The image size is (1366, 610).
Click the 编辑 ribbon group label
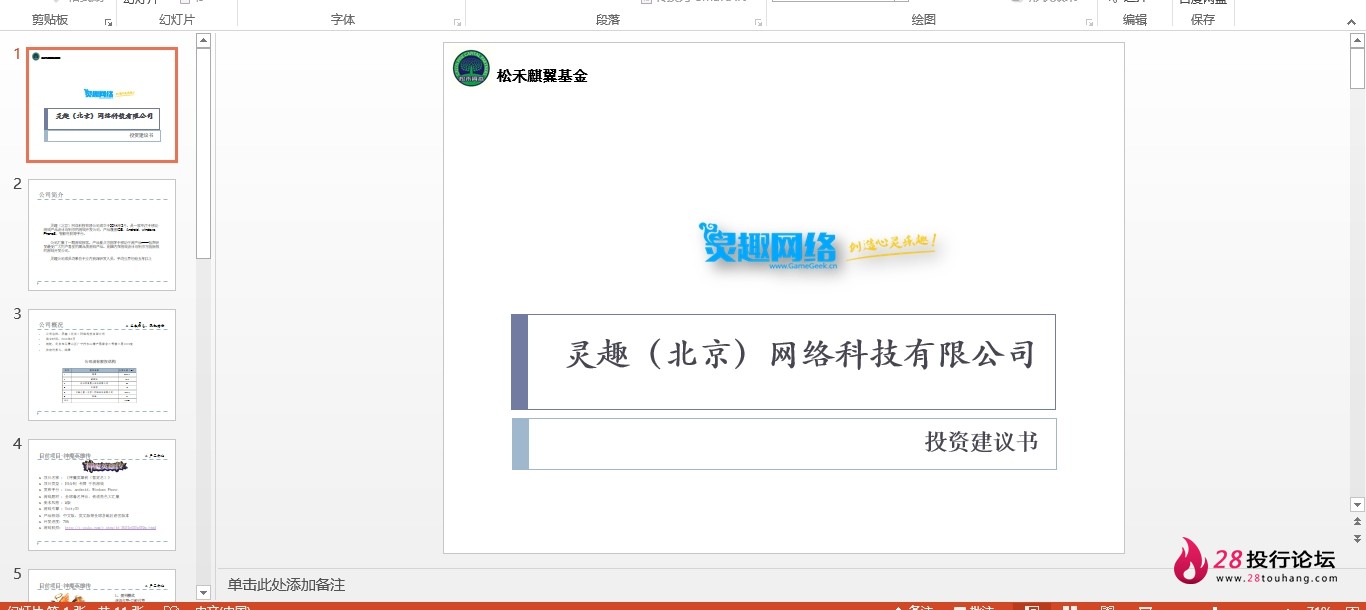(1135, 20)
